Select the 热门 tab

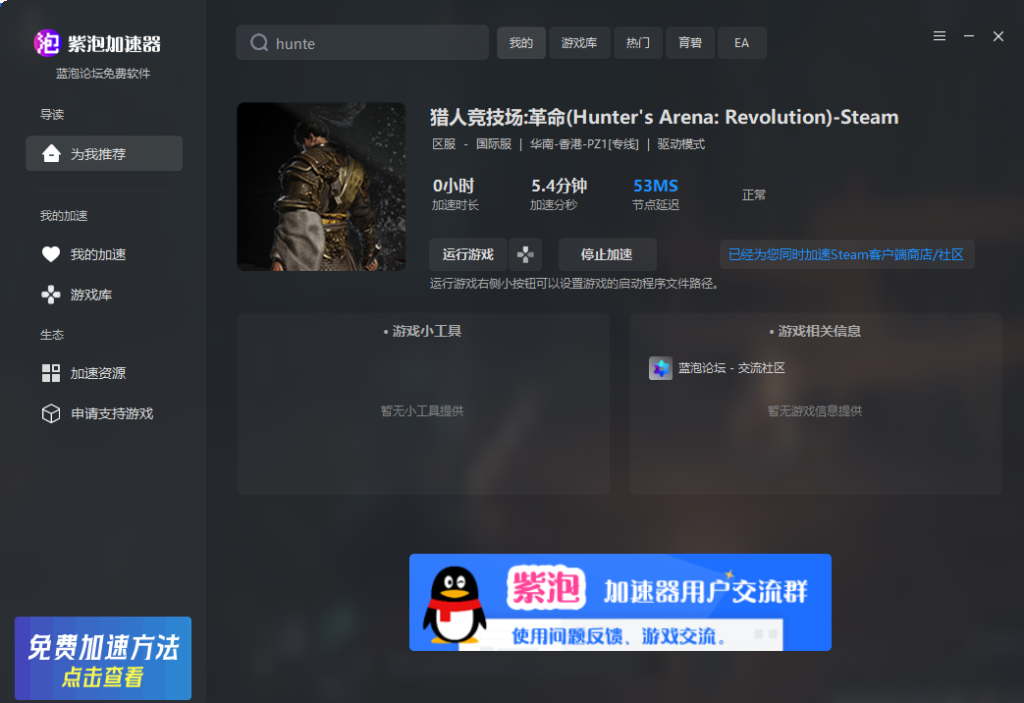pyautogui.click(x=638, y=43)
